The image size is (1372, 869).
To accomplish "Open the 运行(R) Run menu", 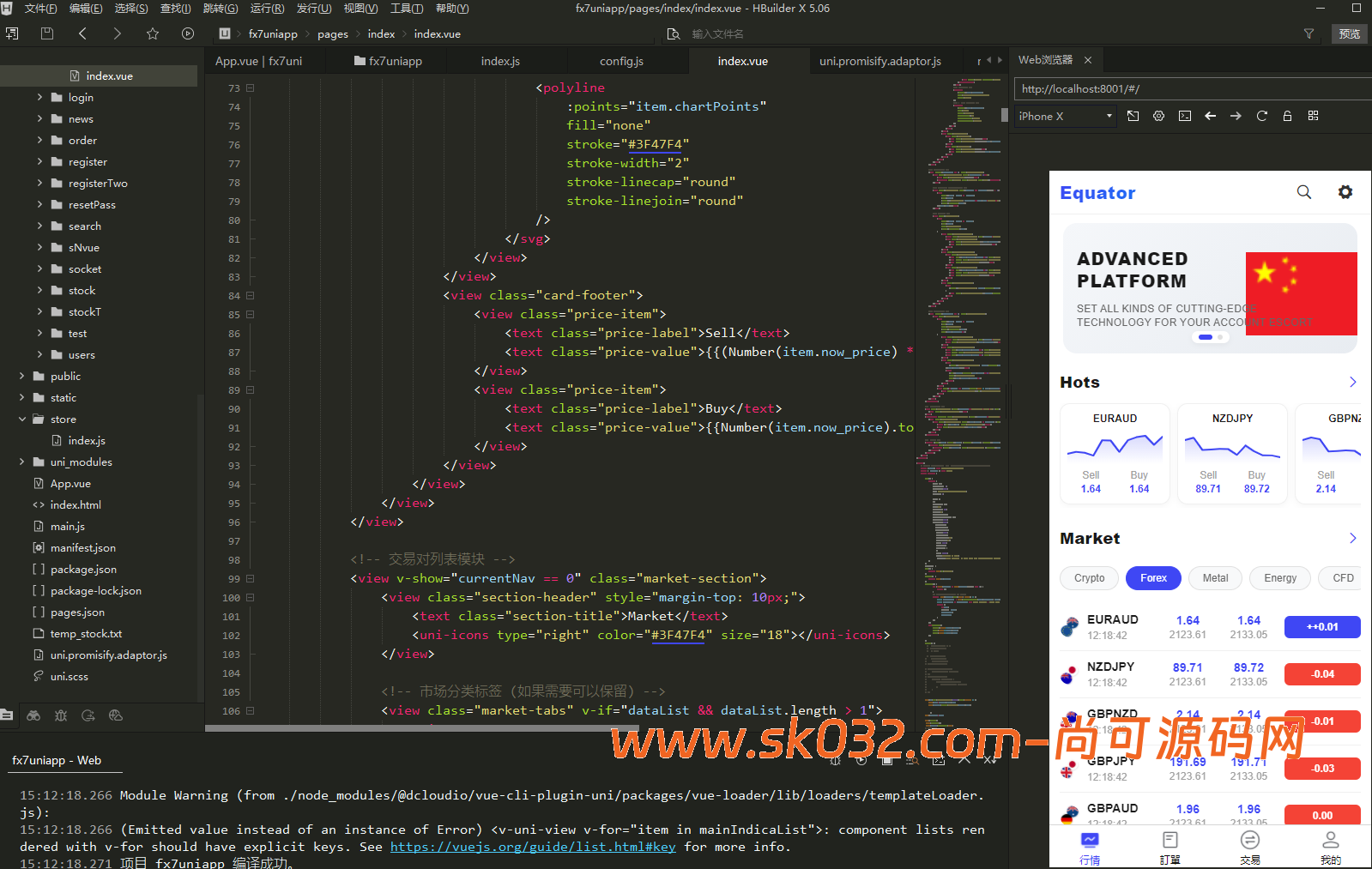I will tap(267, 9).
